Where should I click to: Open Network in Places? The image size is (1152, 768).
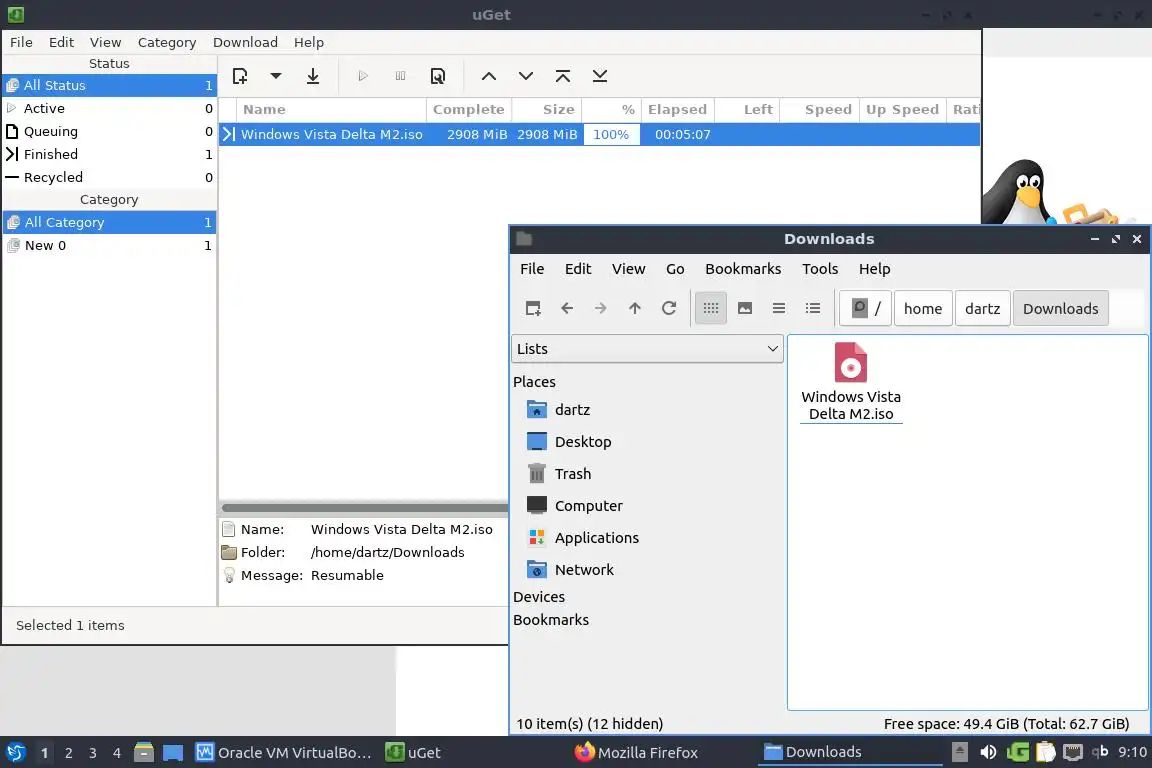[x=584, y=570]
